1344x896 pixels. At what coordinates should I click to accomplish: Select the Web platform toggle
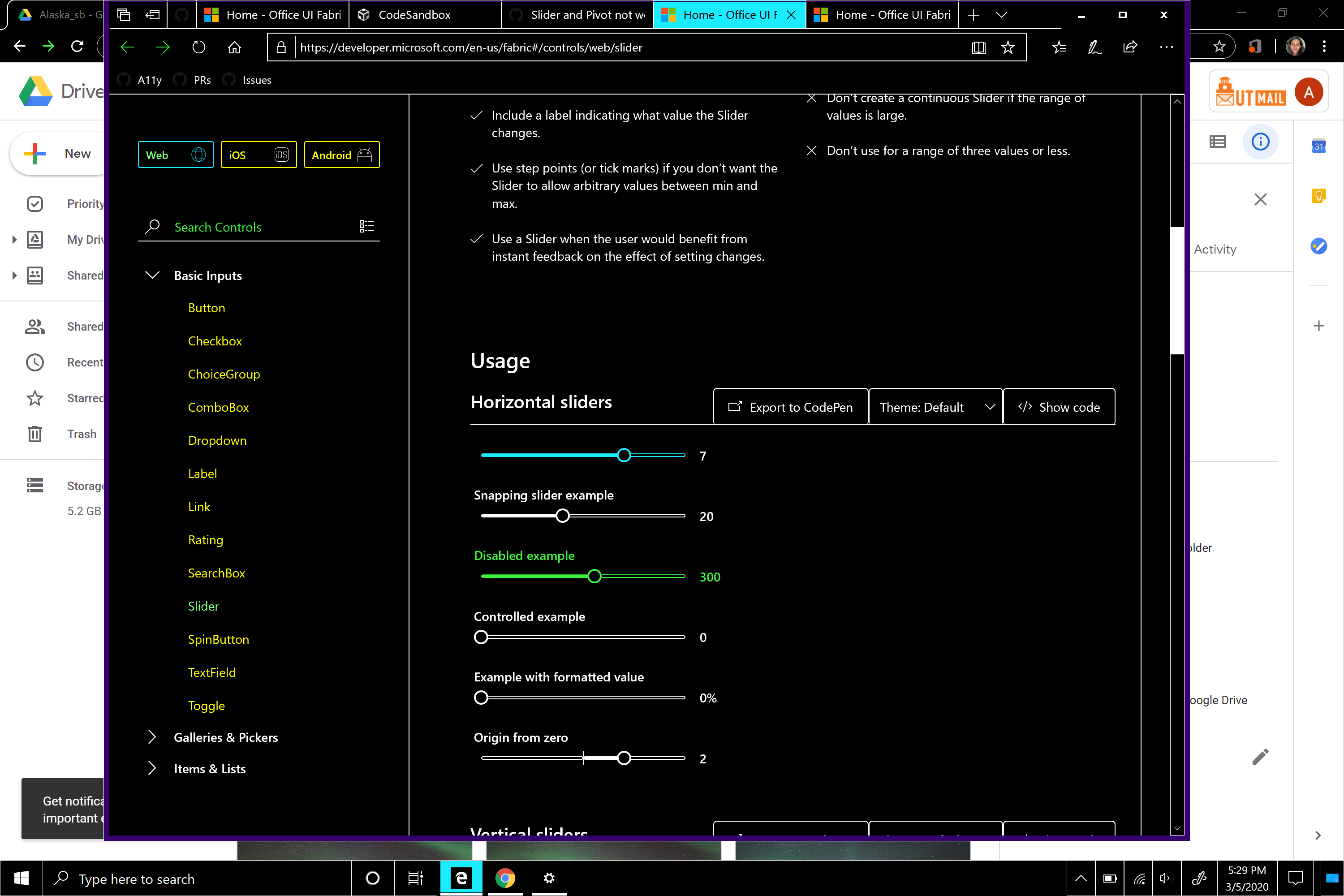[176, 154]
